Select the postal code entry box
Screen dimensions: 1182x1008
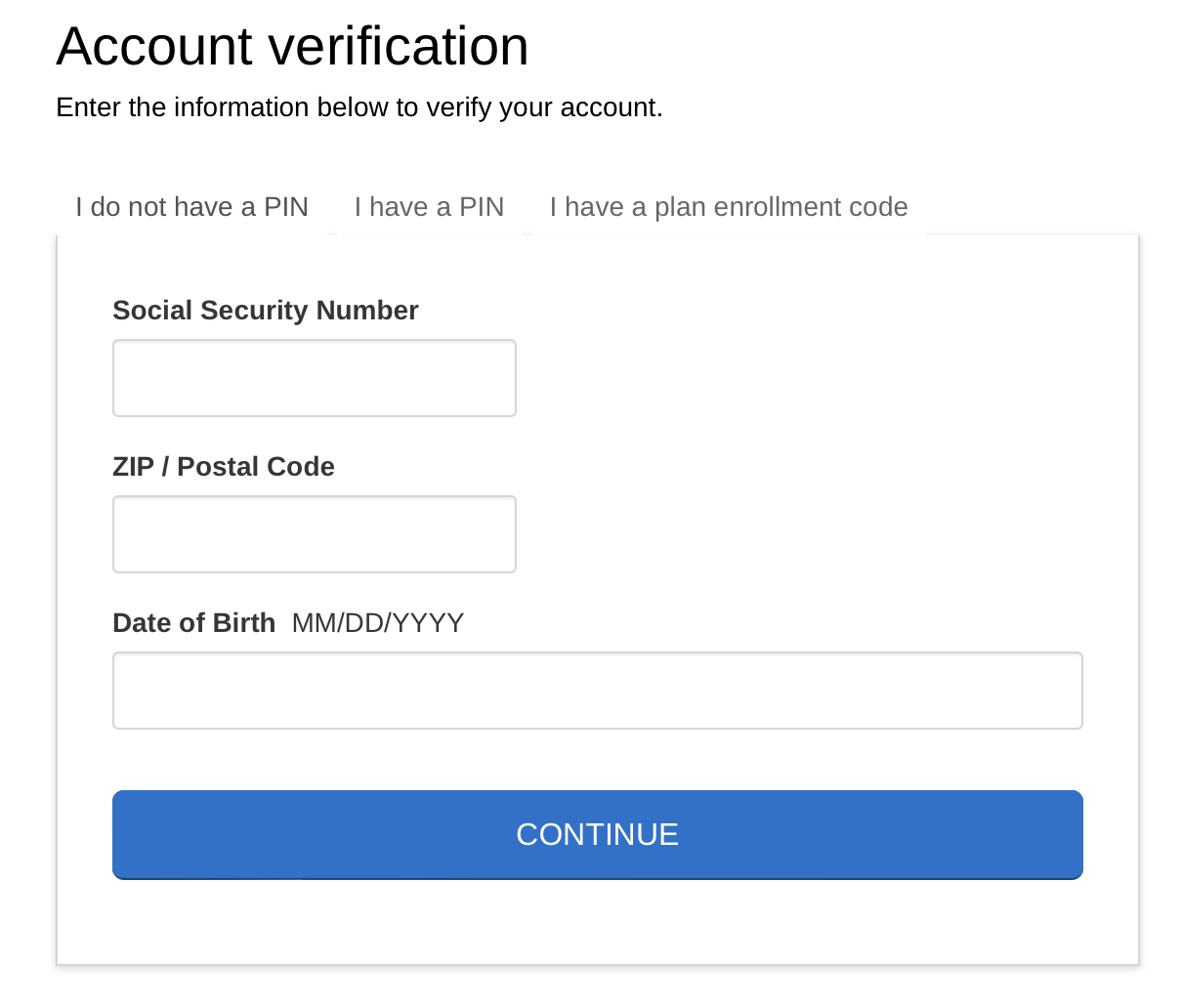coord(315,534)
